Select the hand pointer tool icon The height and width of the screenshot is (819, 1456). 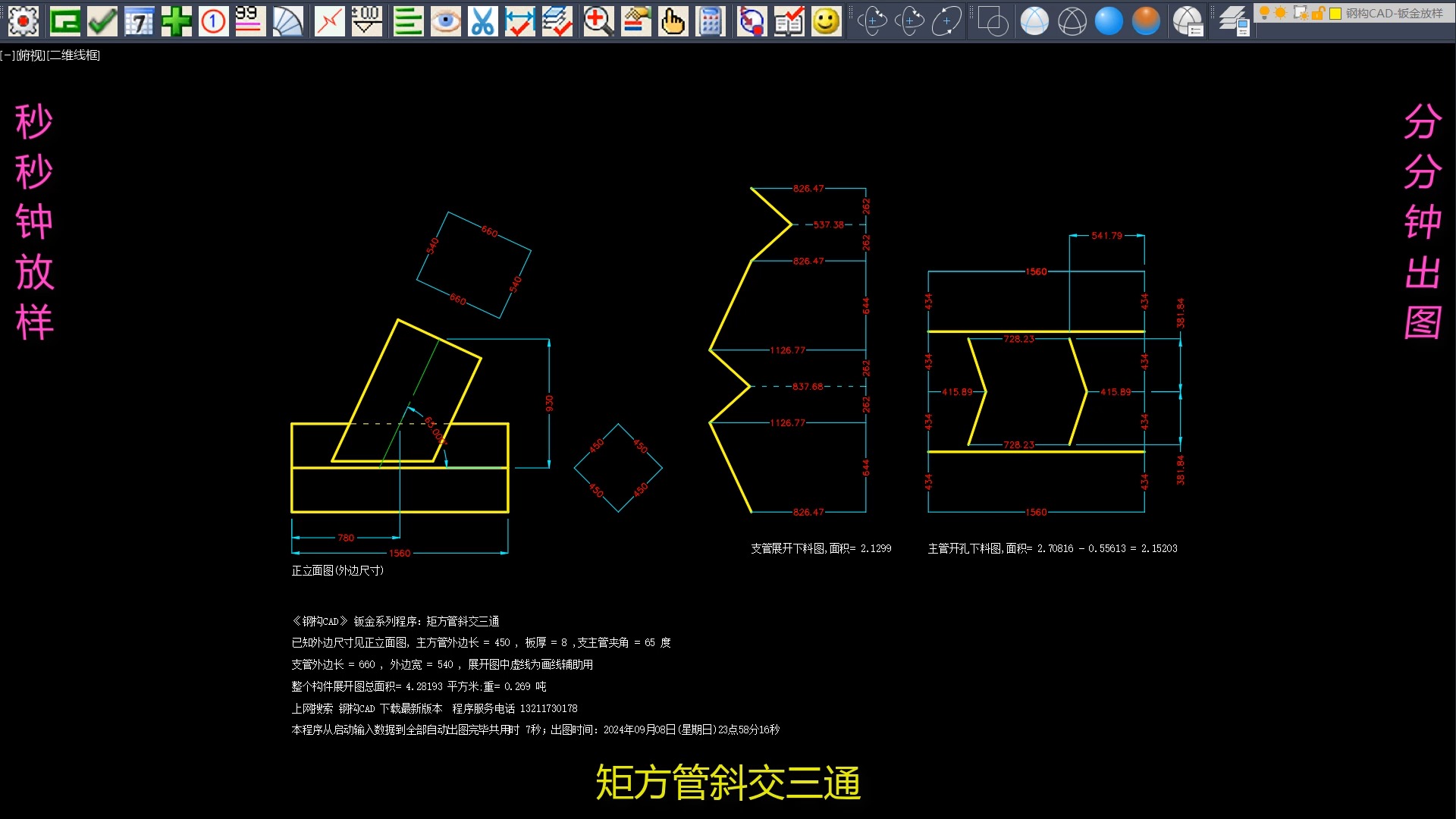(673, 21)
